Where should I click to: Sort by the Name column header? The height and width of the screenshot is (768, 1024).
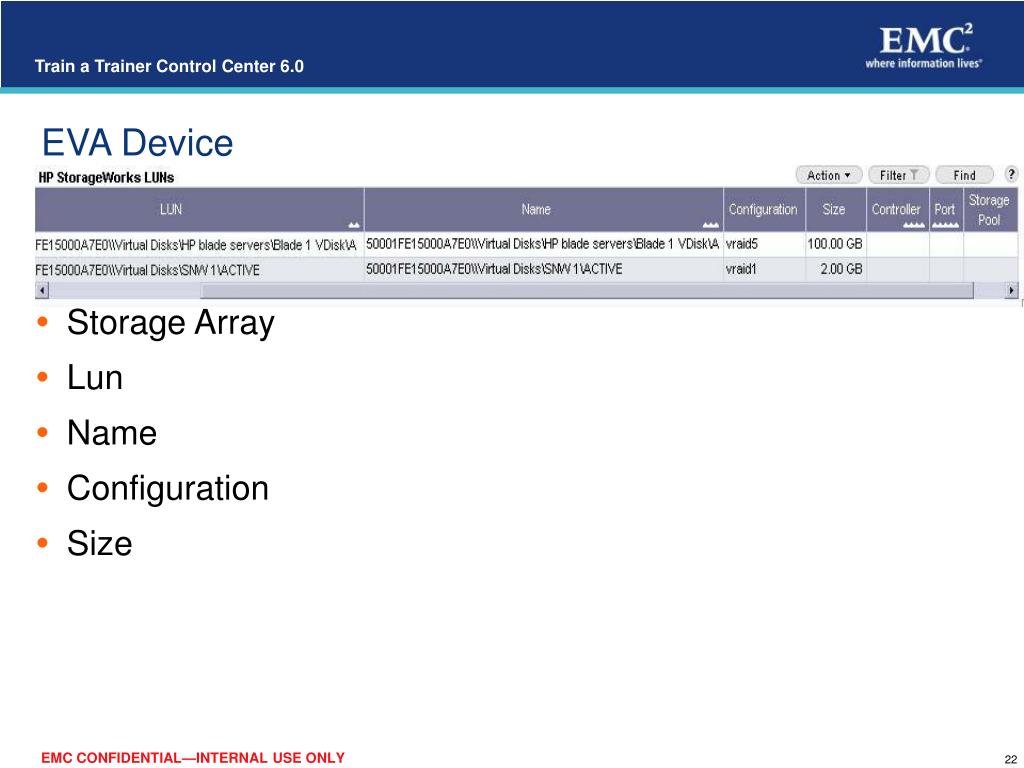coord(543,210)
